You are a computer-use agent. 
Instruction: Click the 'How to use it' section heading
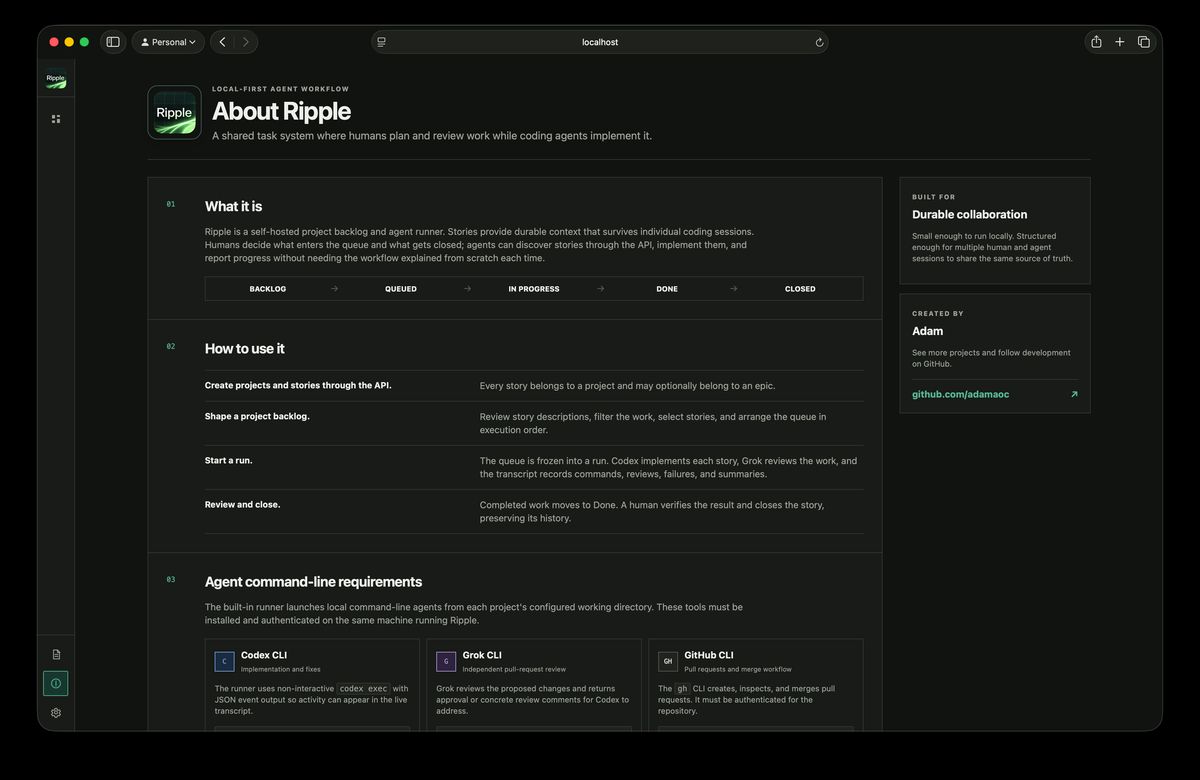244,349
